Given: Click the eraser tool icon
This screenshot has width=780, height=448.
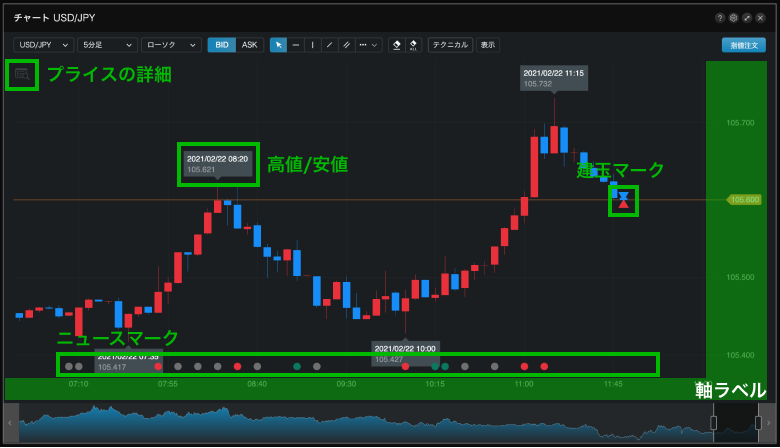Looking at the screenshot, I should [x=396, y=45].
